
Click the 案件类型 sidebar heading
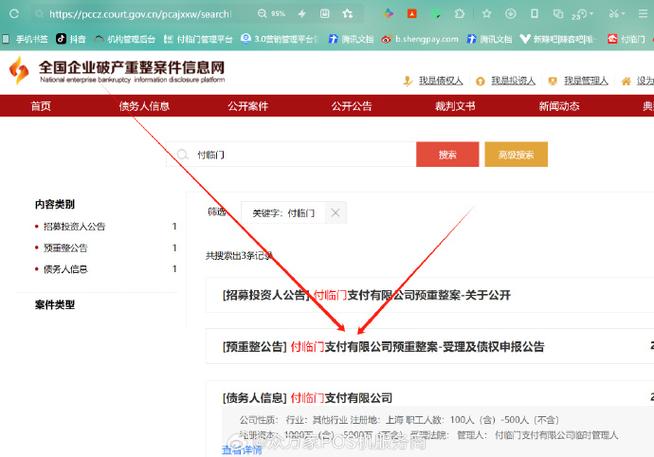click(x=55, y=305)
